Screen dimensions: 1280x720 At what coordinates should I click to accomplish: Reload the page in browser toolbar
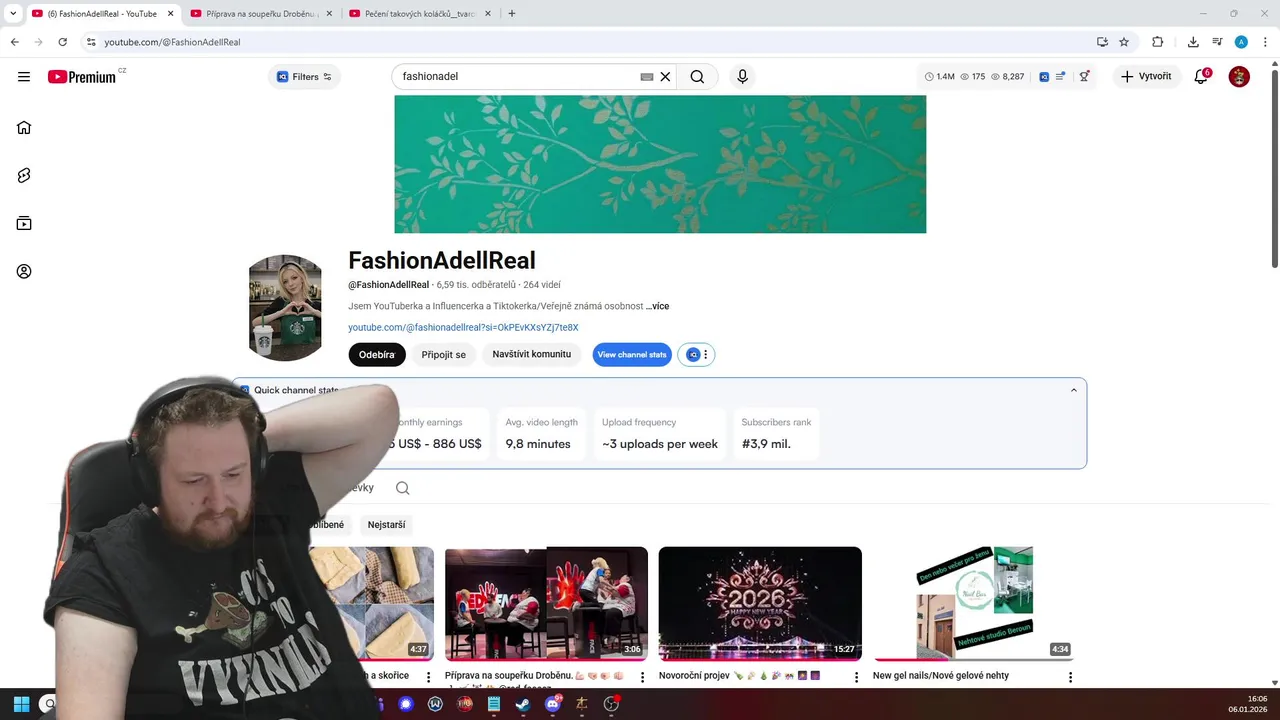[x=62, y=42]
